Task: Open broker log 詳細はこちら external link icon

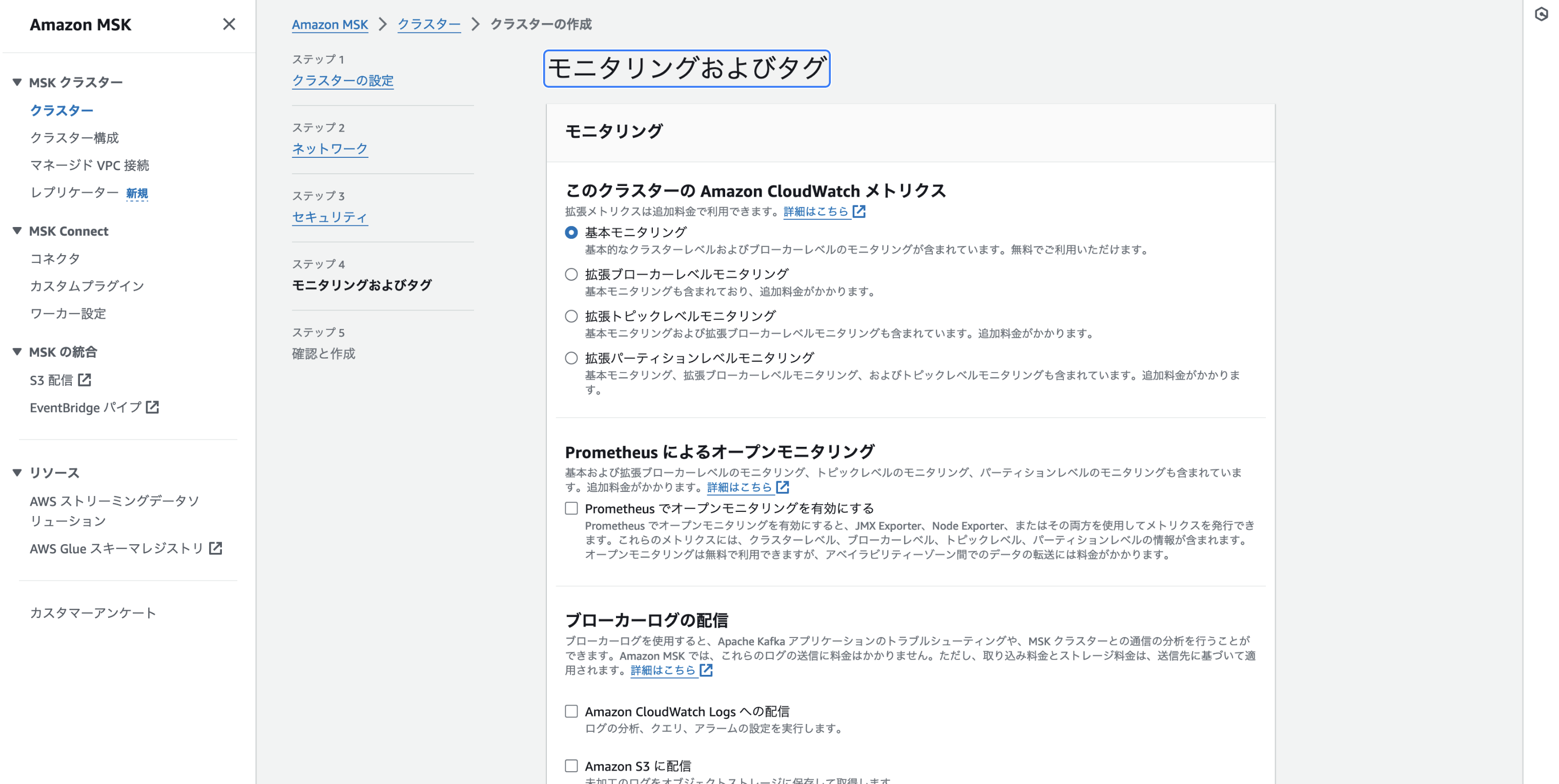Action: [x=706, y=670]
